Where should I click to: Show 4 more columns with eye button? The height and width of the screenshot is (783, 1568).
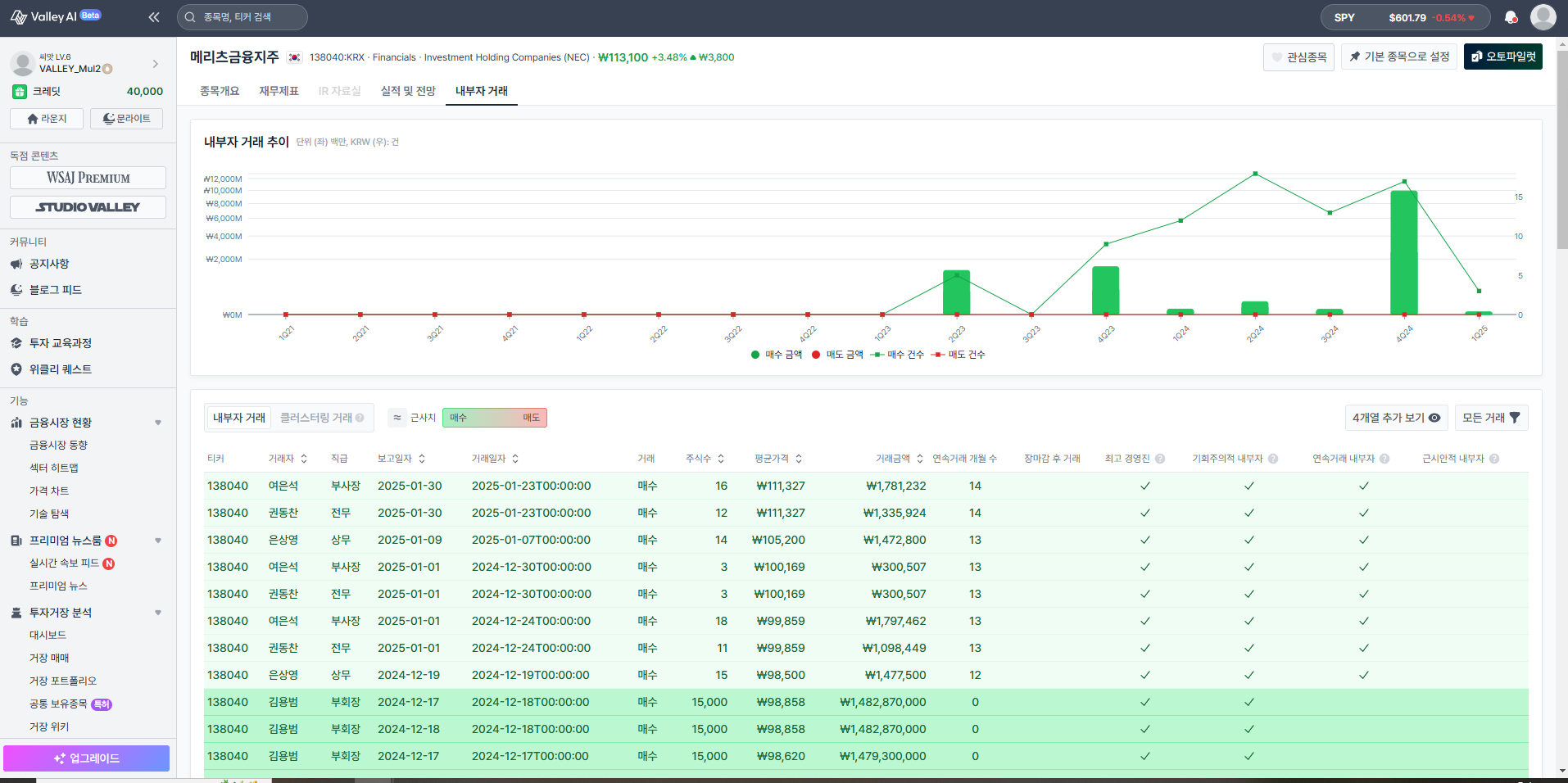click(x=1396, y=418)
